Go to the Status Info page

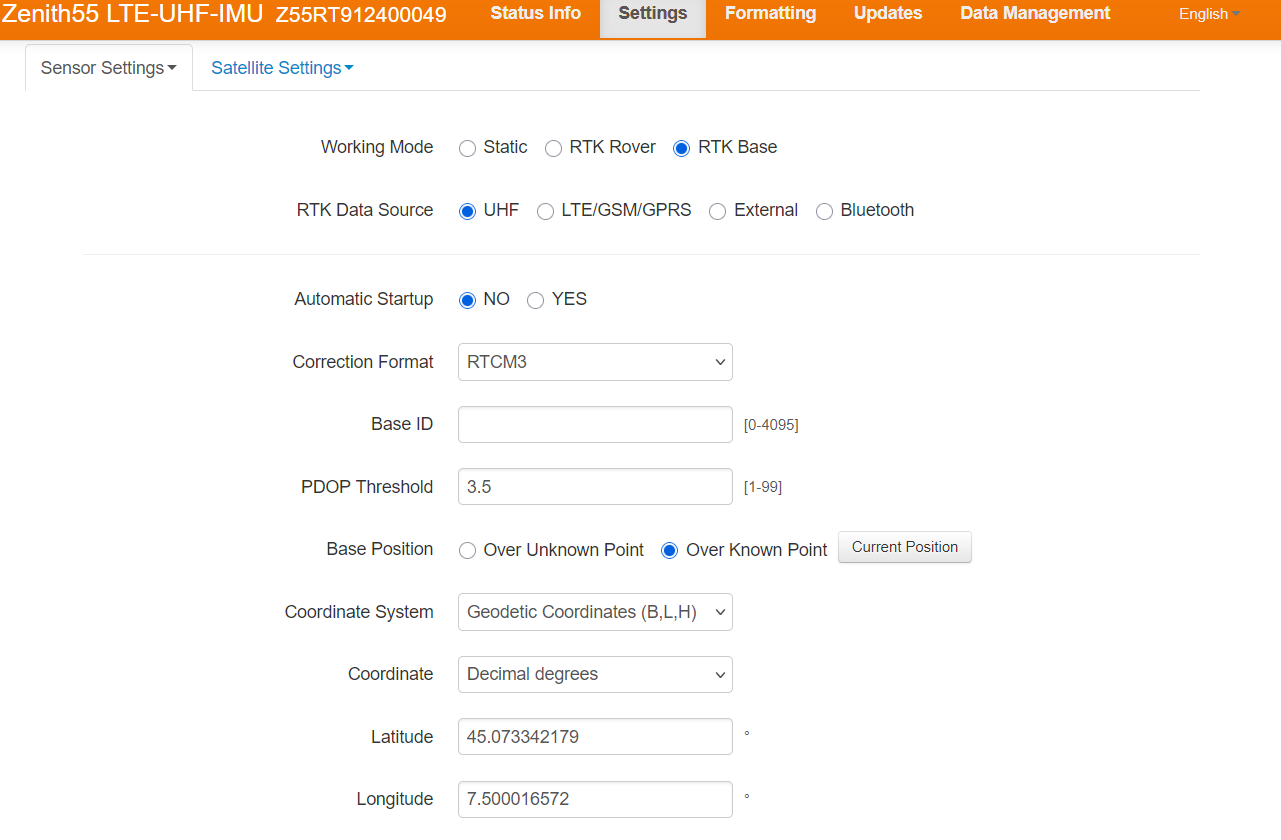pyautogui.click(x=535, y=14)
